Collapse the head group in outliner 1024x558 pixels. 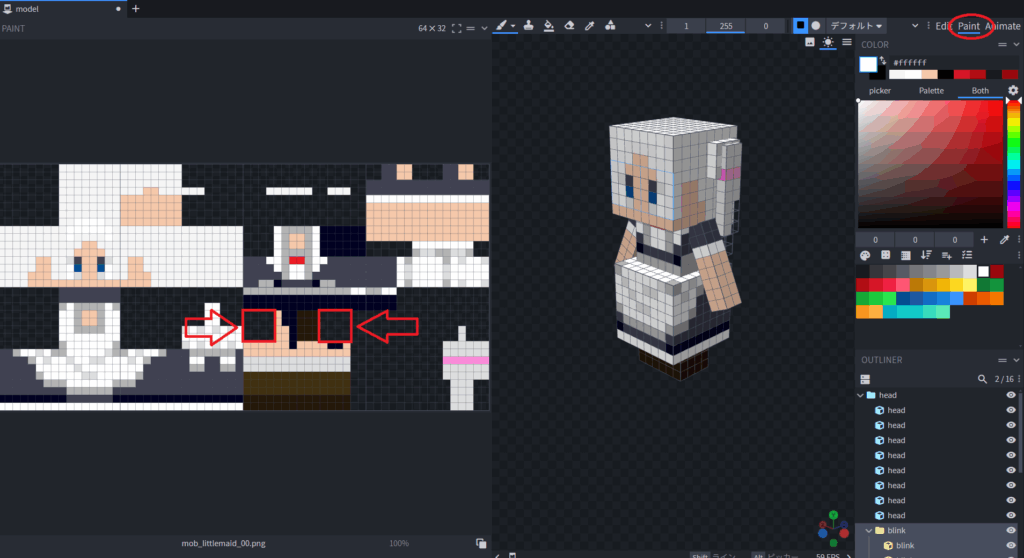860,395
